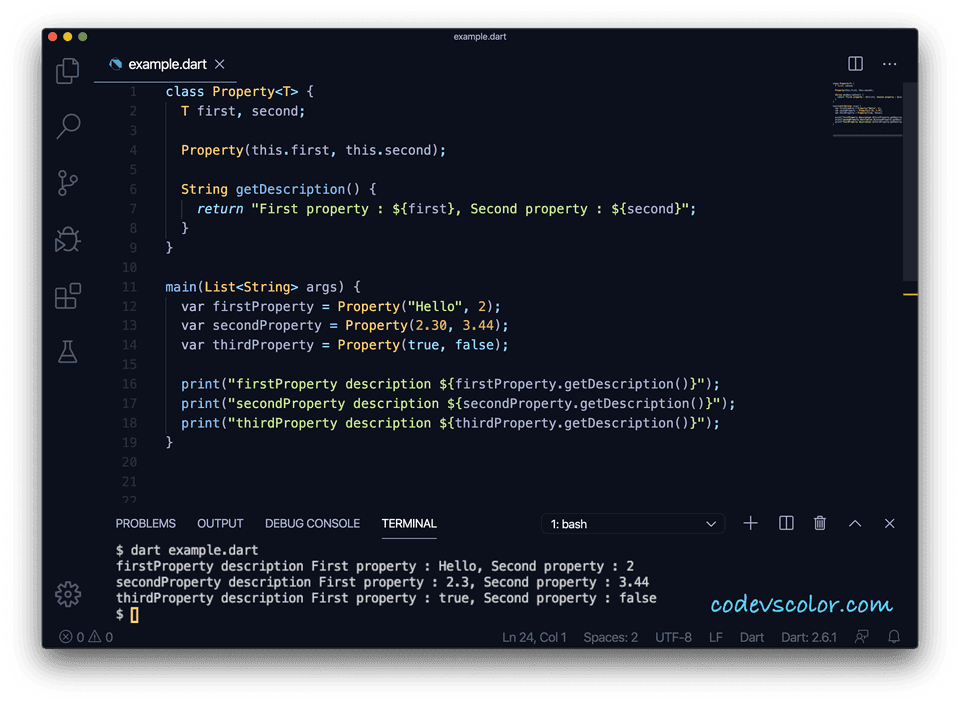Open the errors and warnings status indicator
960x704 pixels.
[x=85, y=636]
